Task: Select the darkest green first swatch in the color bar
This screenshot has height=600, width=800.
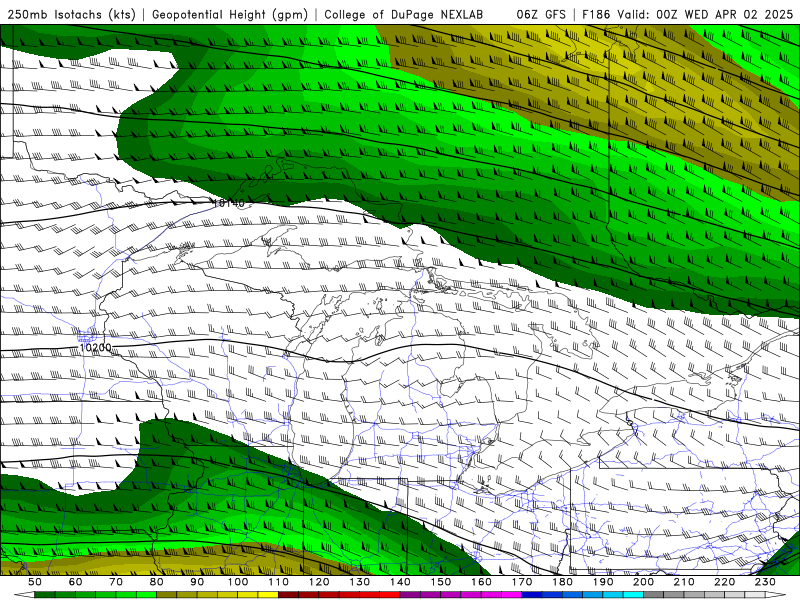Action: click(x=45, y=594)
